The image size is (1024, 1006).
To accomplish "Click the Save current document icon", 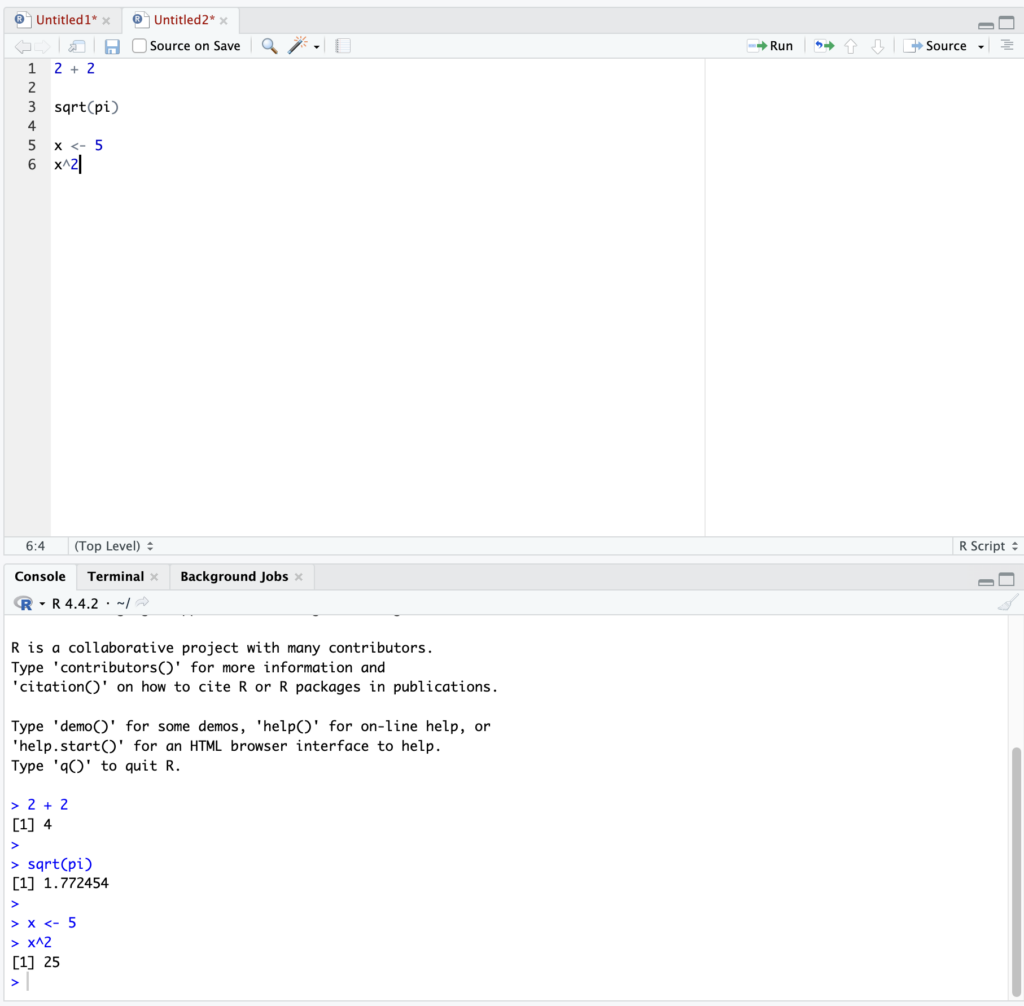I will point(112,46).
